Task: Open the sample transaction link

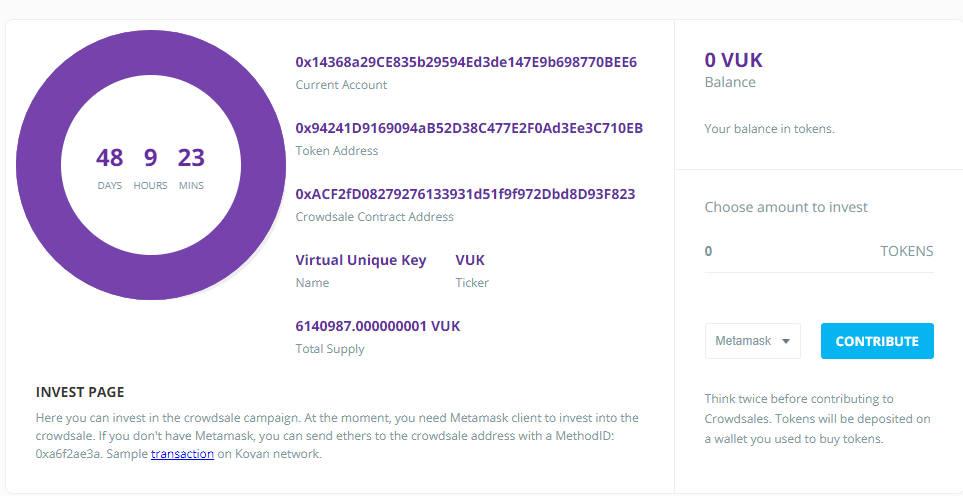Action: point(182,455)
